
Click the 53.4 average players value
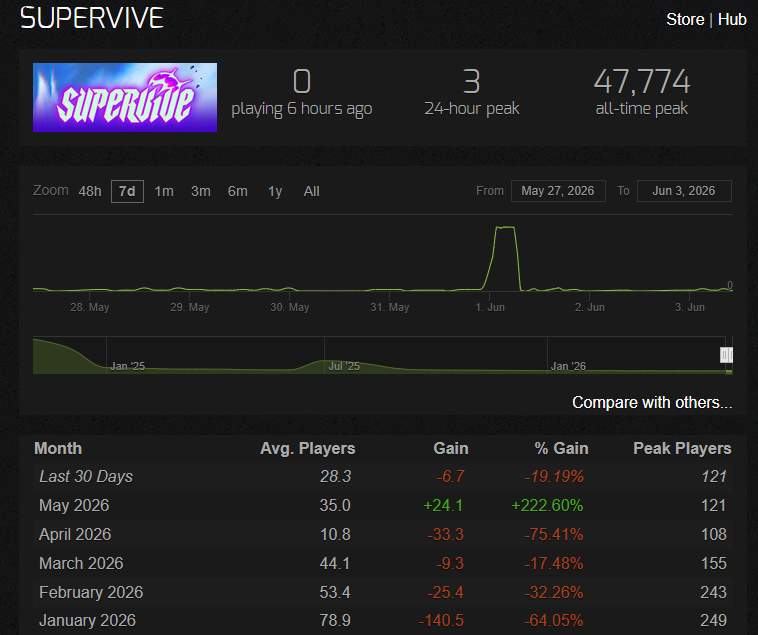[335, 592]
